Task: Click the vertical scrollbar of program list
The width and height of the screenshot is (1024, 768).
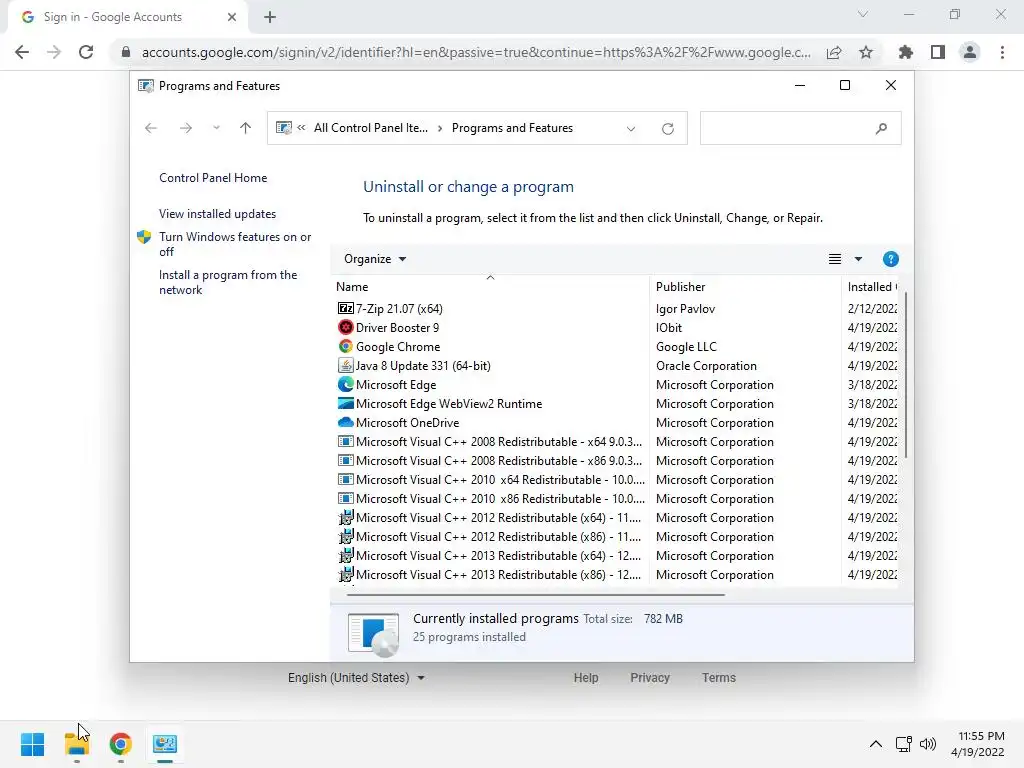Action: [906, 375]
